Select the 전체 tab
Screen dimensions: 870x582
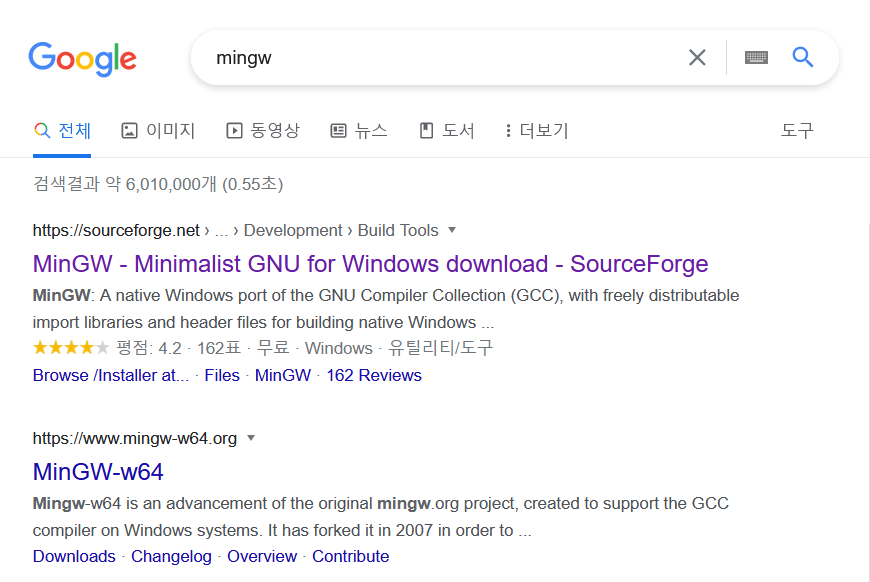pyautogui.click(x=62, y=131)
